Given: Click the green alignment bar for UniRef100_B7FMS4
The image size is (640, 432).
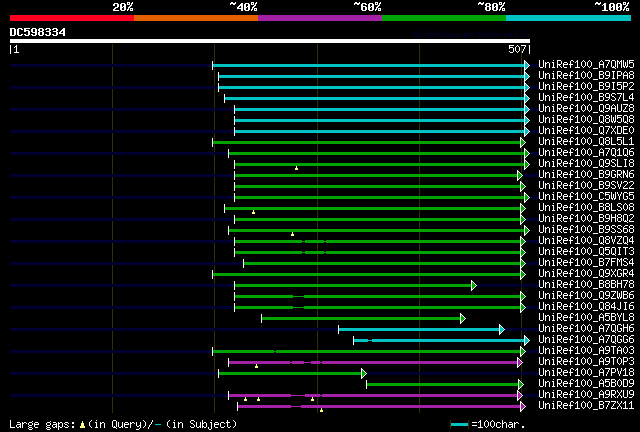Looking at the screenshot, I should point(382,263).
